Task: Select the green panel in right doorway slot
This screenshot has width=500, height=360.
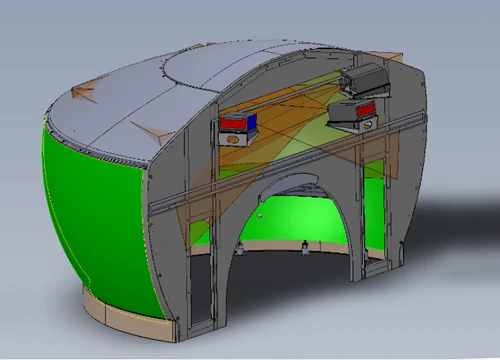Action: pos(375,207)
